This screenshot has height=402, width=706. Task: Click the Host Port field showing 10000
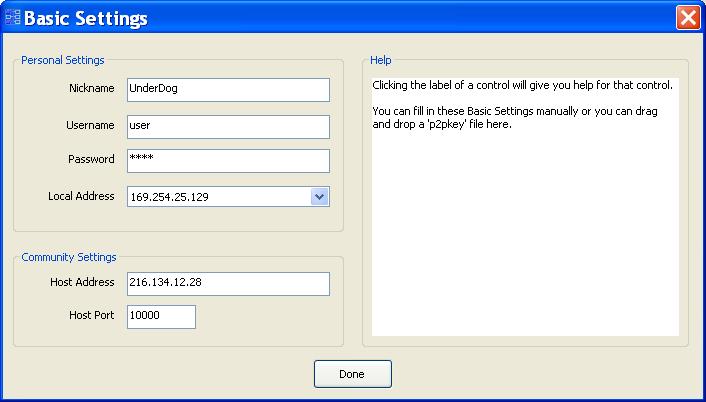point(161,317)
